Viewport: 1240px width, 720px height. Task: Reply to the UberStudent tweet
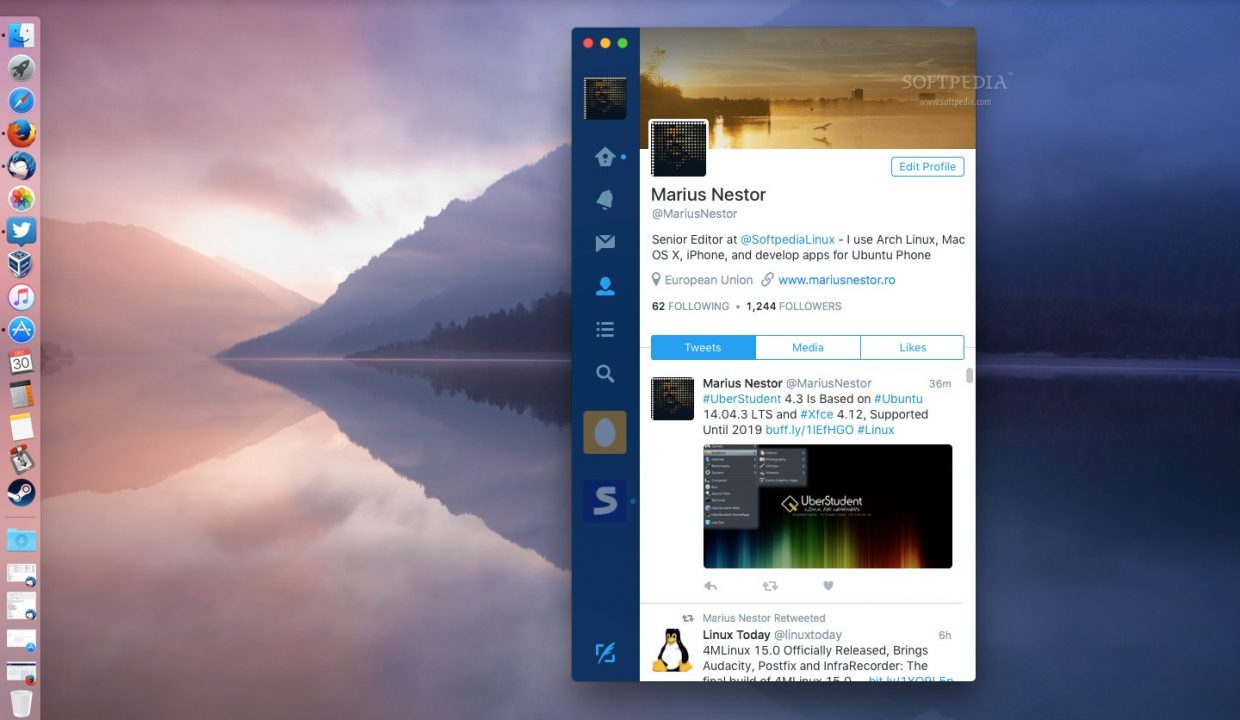point(710,584)
